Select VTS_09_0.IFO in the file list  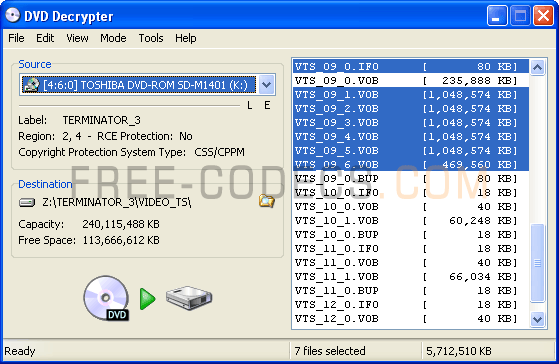[411, 67]
